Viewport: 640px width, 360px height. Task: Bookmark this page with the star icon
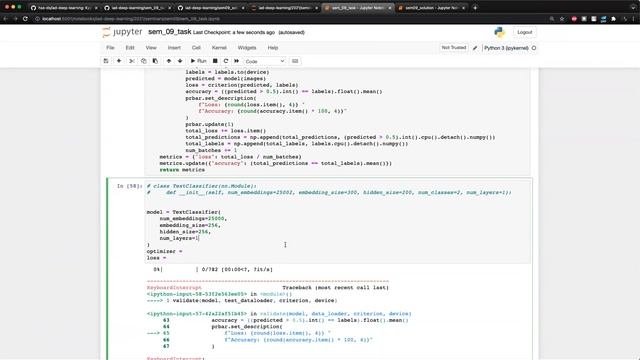562,19
